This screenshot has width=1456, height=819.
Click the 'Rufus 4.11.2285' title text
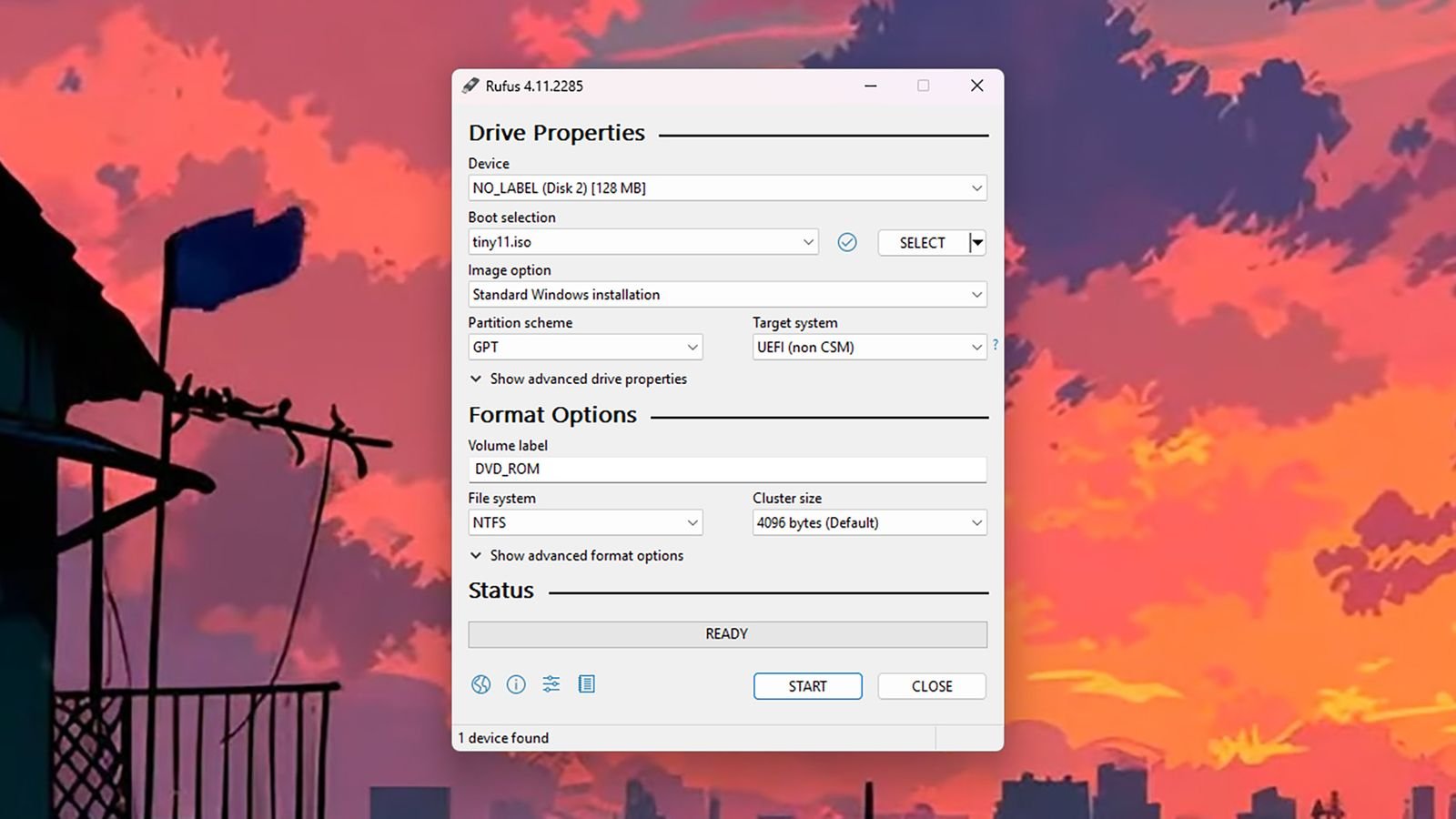pos(534,86)
